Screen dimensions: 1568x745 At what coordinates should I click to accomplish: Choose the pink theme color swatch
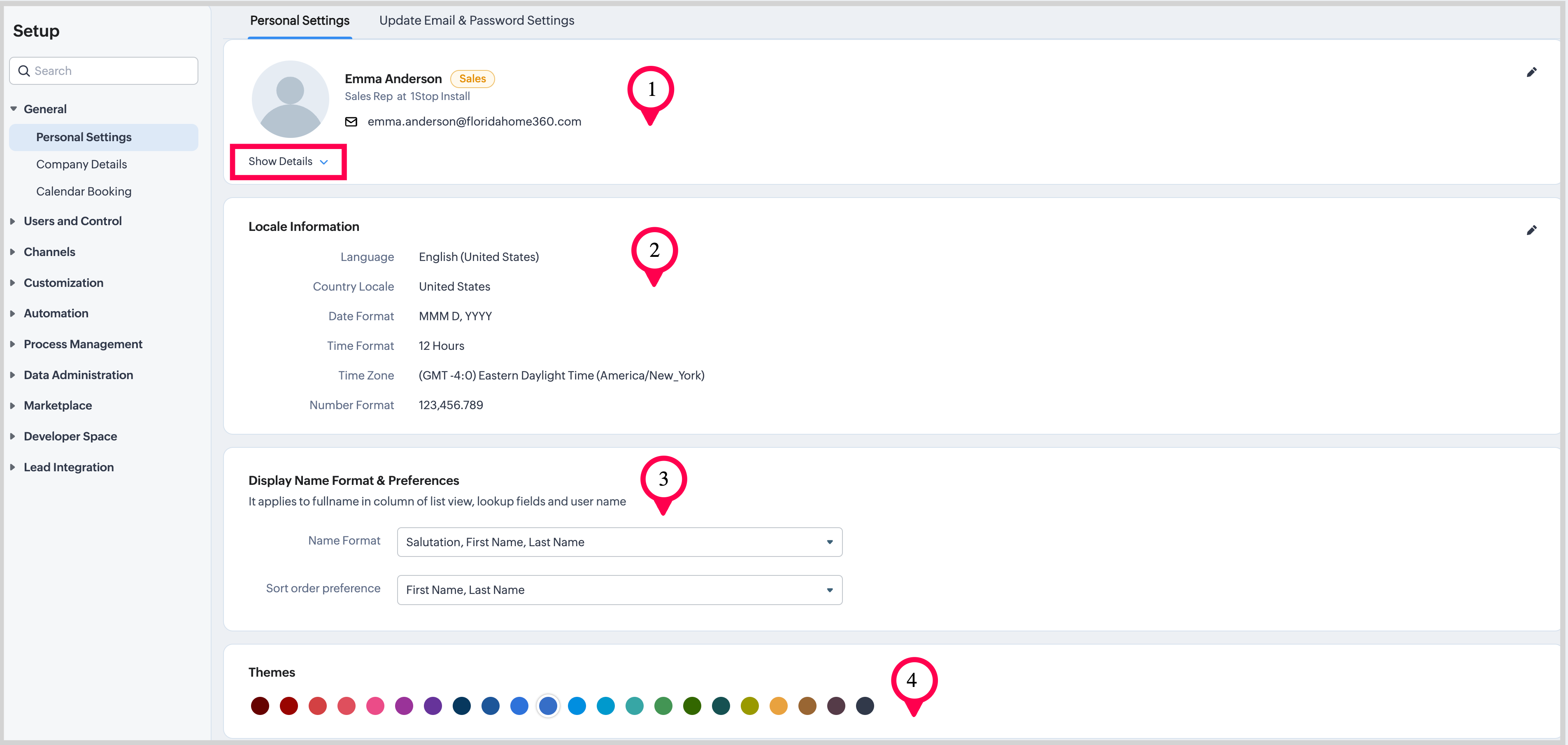point(375,706)
